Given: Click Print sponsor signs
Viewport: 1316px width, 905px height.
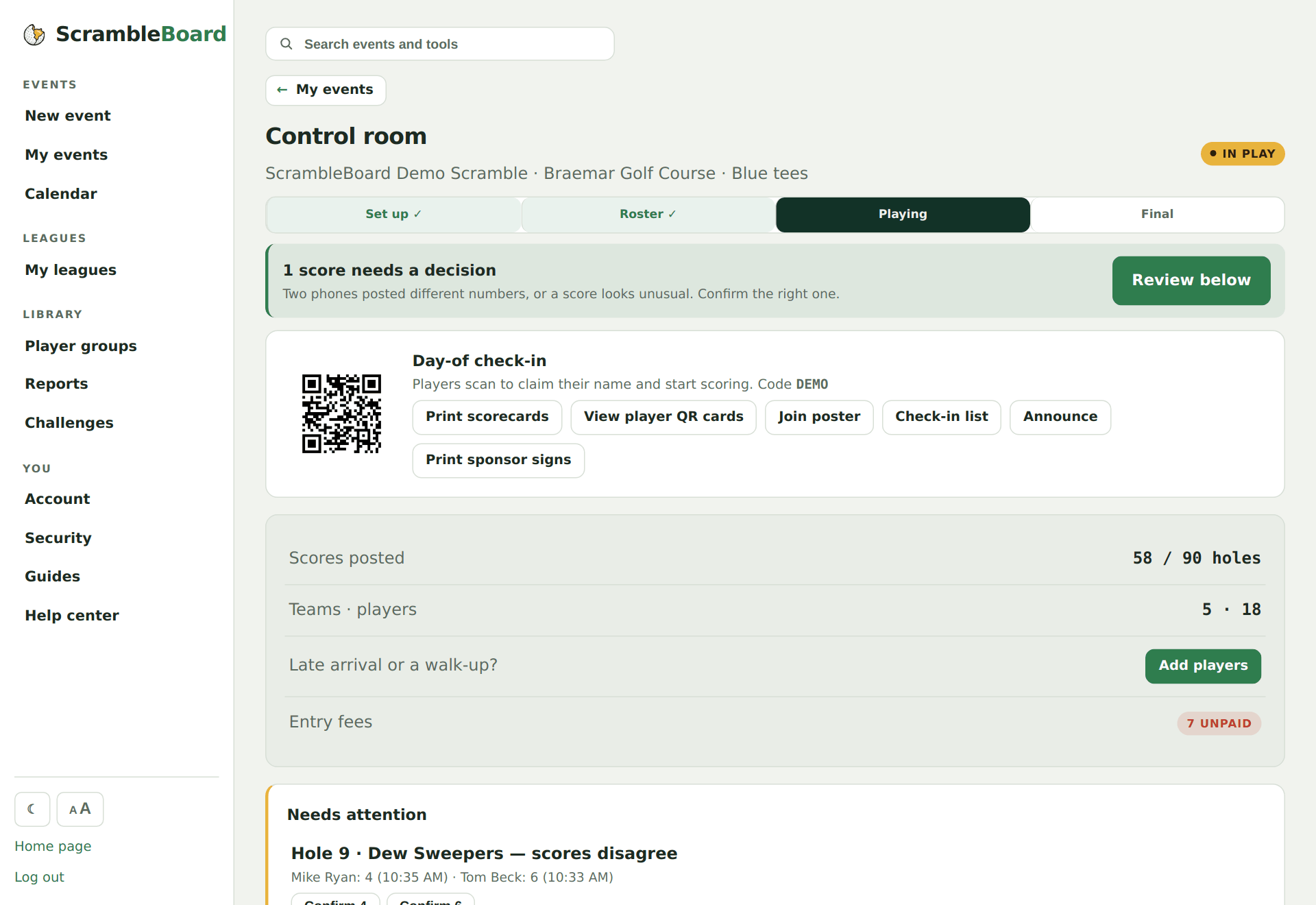Looking at the screenshot, I should [498, 460].
